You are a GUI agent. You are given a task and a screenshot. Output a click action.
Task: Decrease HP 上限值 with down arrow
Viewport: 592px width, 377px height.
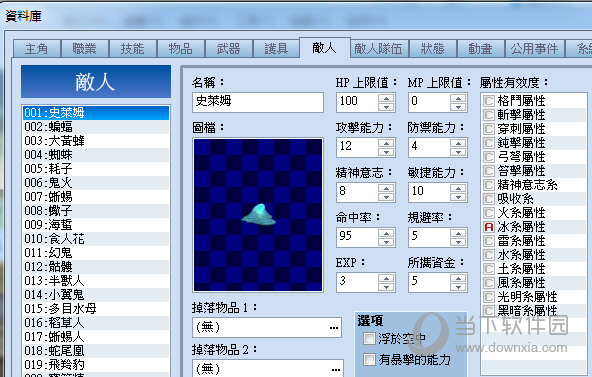(x=386, y=107)
